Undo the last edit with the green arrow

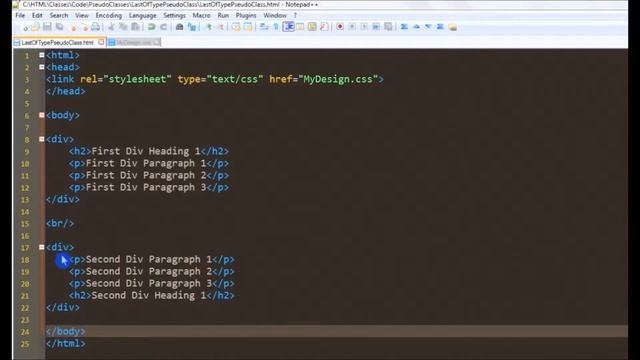coord(151,27)
